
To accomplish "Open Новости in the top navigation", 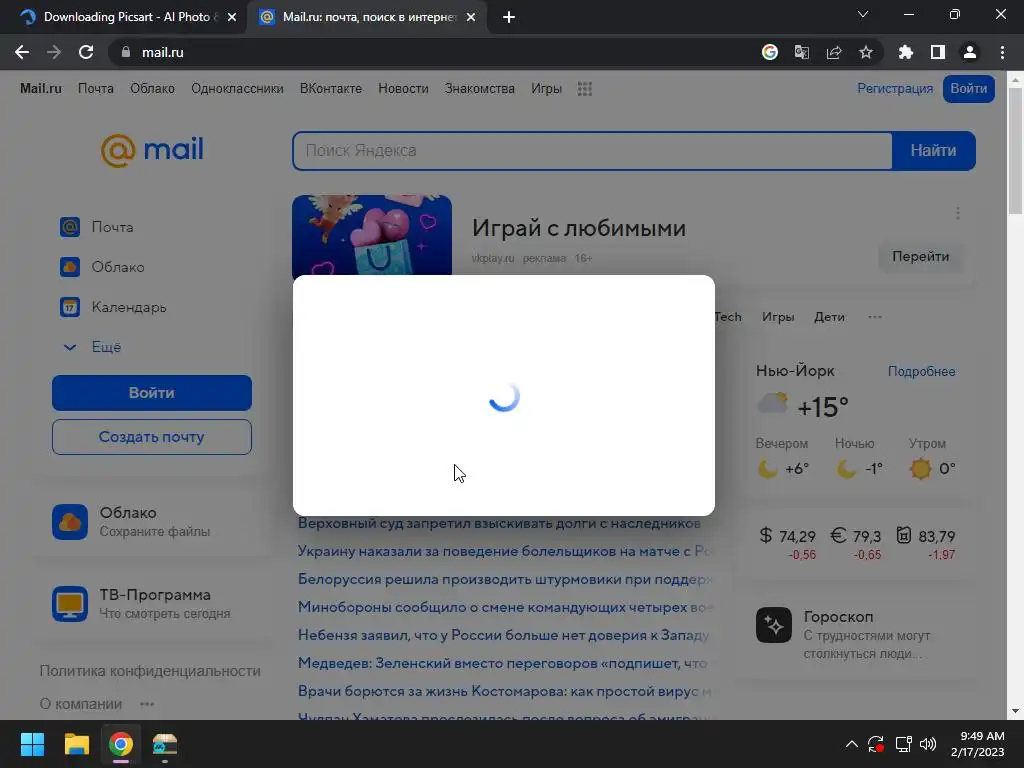I will (403, 88).
